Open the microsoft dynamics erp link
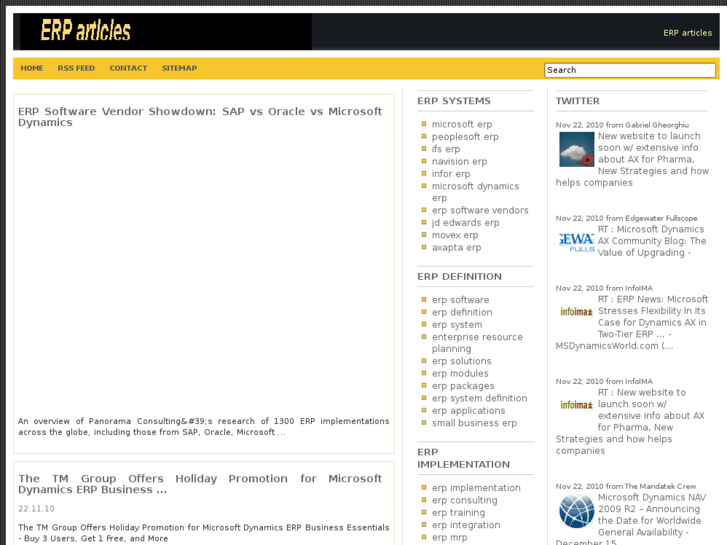The image size is (727, 545). click(x=475, y=192)
